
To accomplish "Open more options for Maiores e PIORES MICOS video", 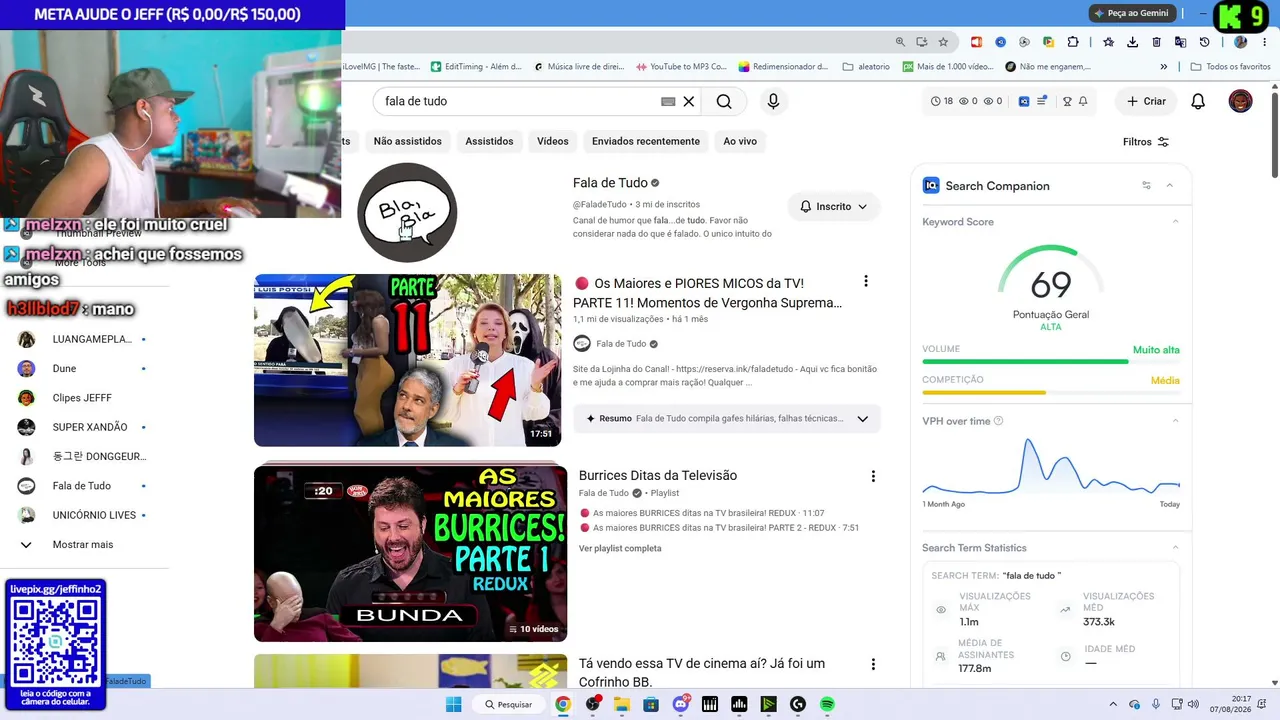I will (866, 282).
